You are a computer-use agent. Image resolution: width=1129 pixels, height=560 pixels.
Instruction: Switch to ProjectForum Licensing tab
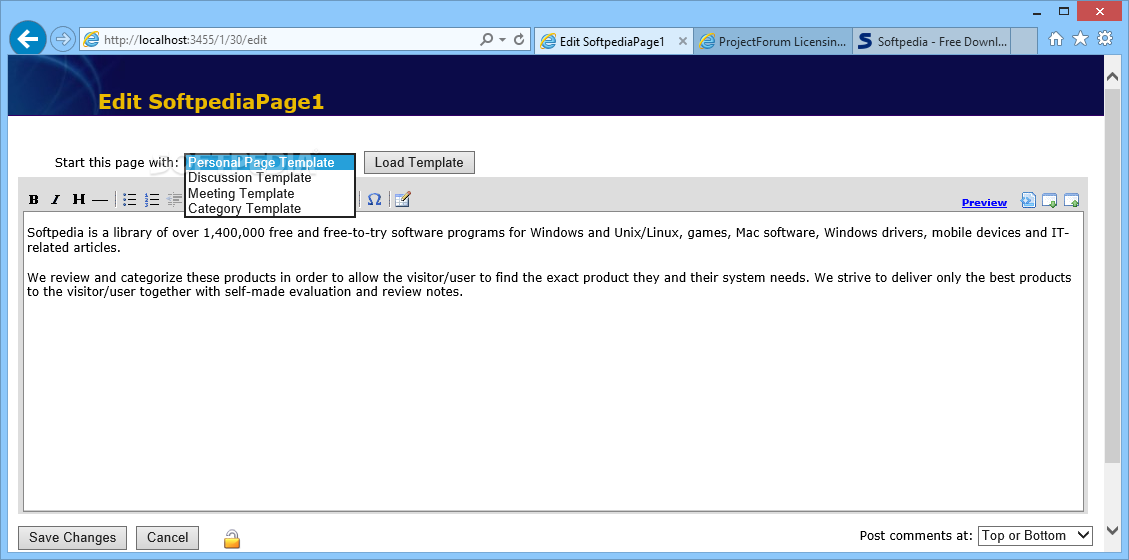tap(773, 42)
